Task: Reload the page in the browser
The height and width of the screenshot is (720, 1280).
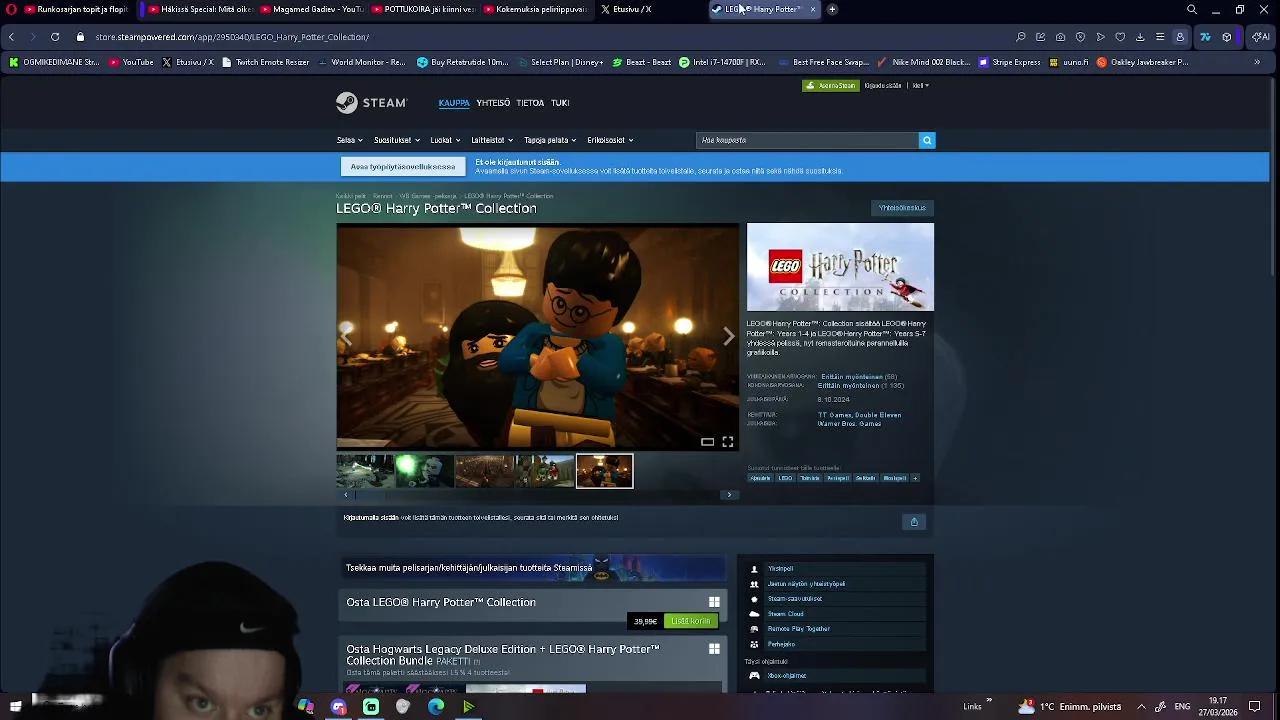Action: coord(55,37)
